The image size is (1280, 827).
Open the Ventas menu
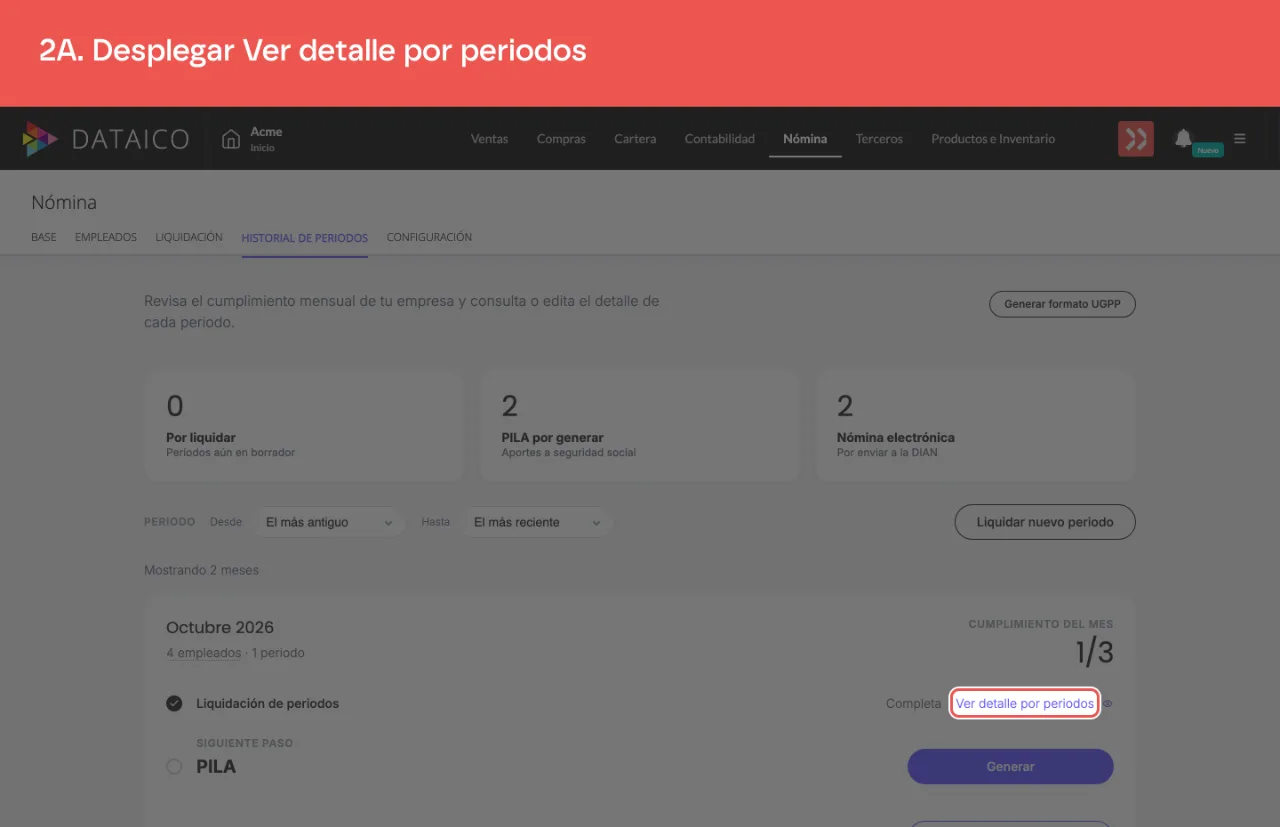(x=490, y=139)
